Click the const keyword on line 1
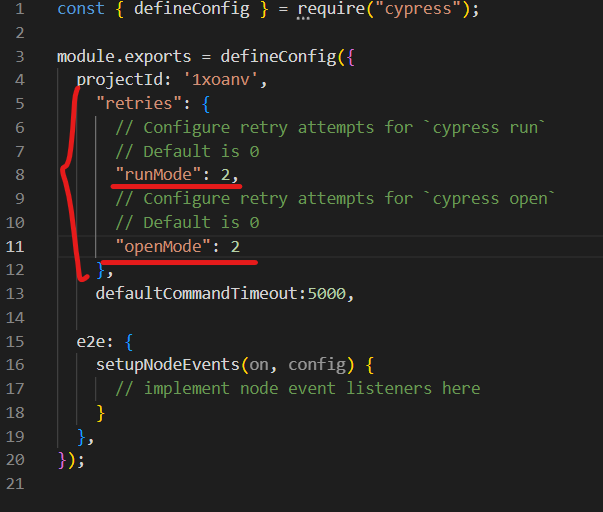The image size is (603, 512). (81, 9)
